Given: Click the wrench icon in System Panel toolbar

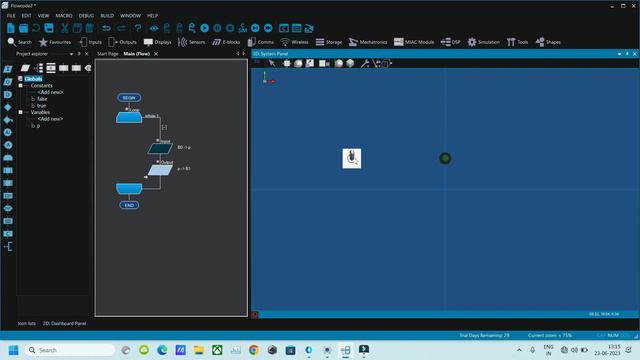Looking at the screenshot, I should [x=365, y=63].
